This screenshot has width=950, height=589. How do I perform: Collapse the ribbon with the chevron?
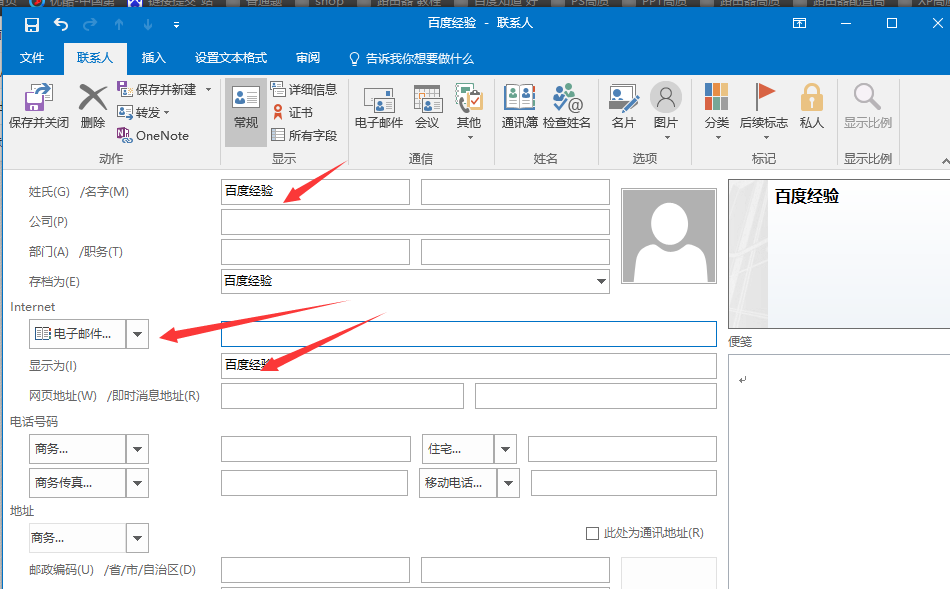point(945,161)
